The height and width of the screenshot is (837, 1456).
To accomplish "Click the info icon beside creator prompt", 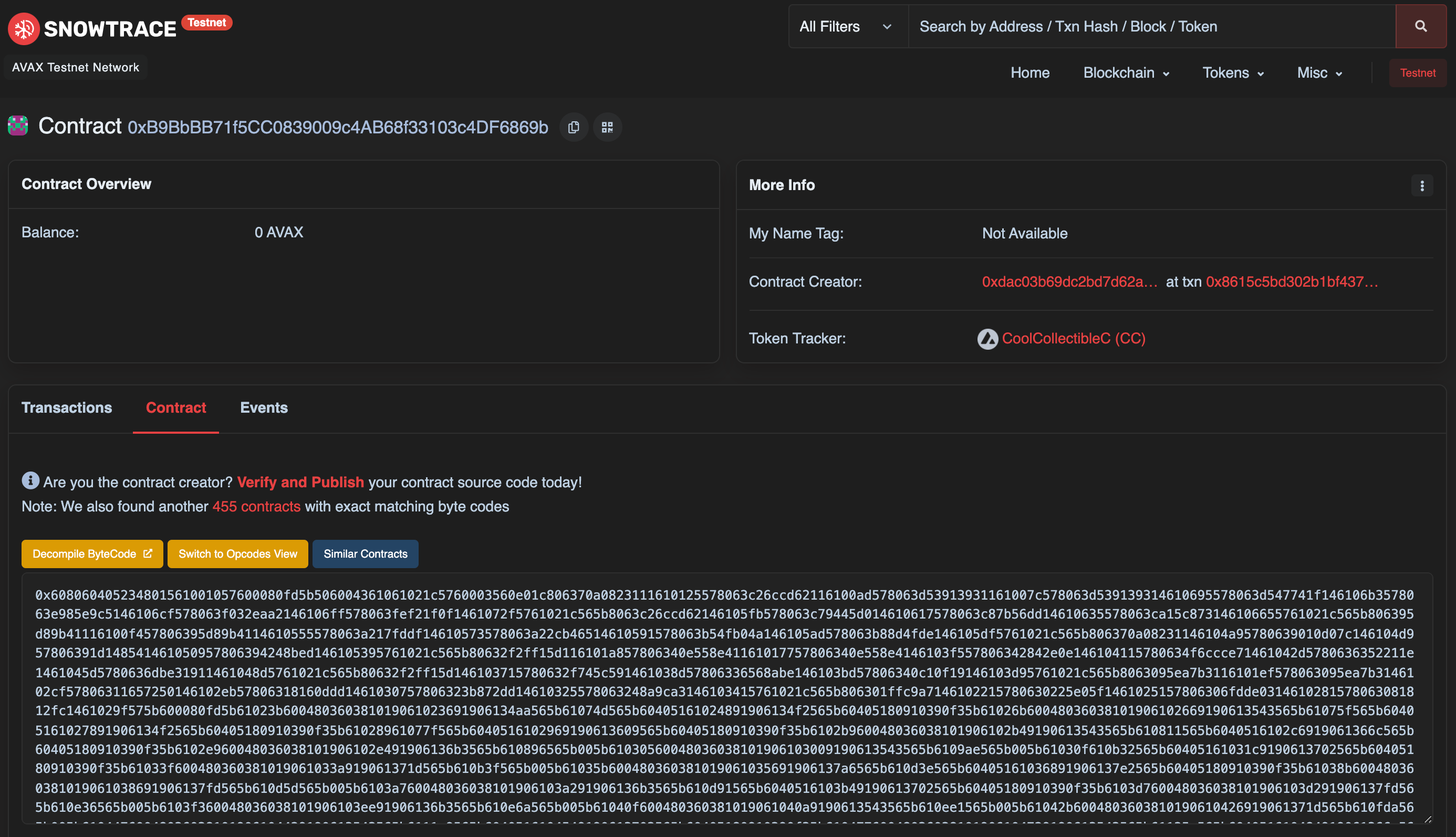I will point(30,480).
